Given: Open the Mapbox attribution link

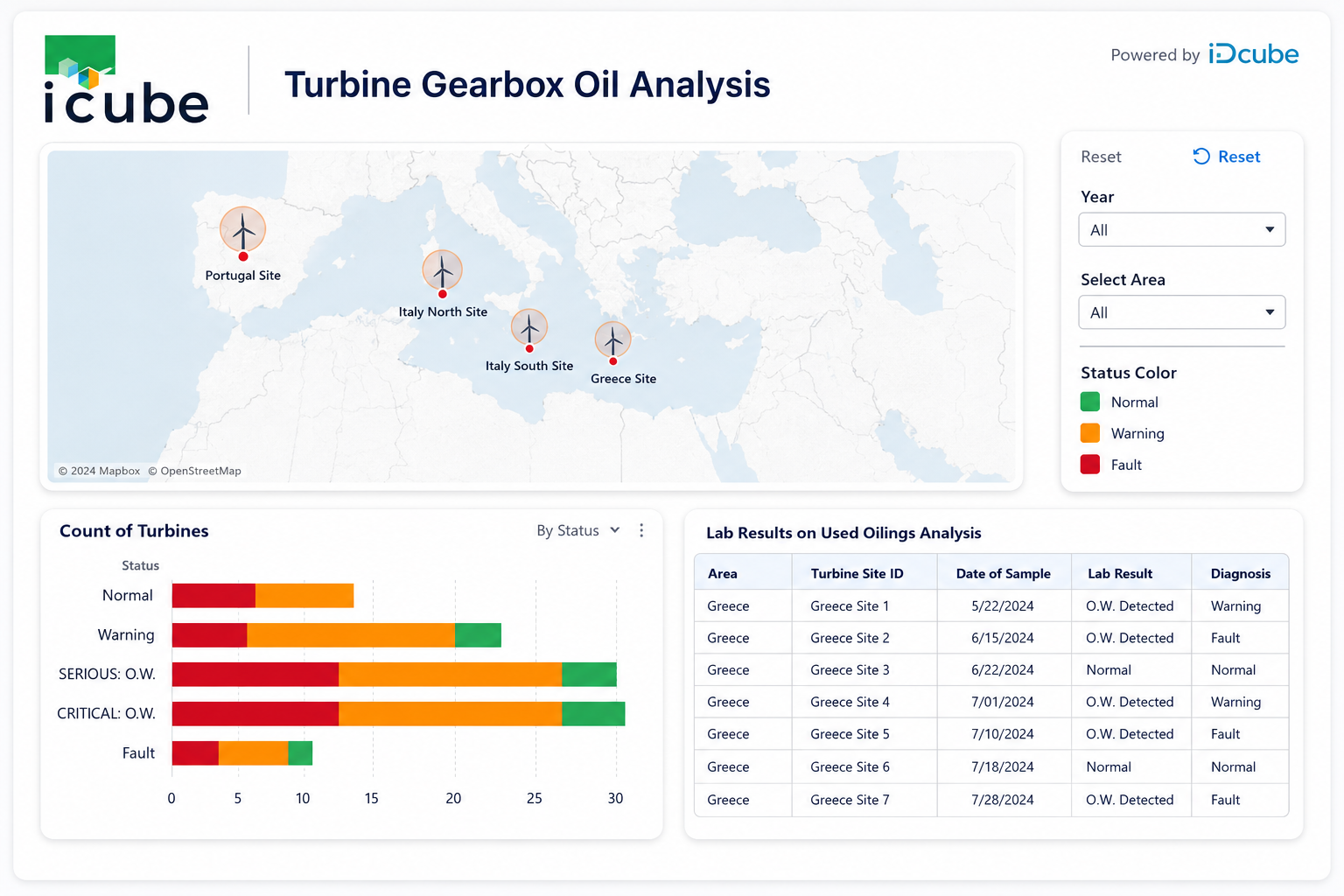Looking at the screenshot, I should pos(99,471).
